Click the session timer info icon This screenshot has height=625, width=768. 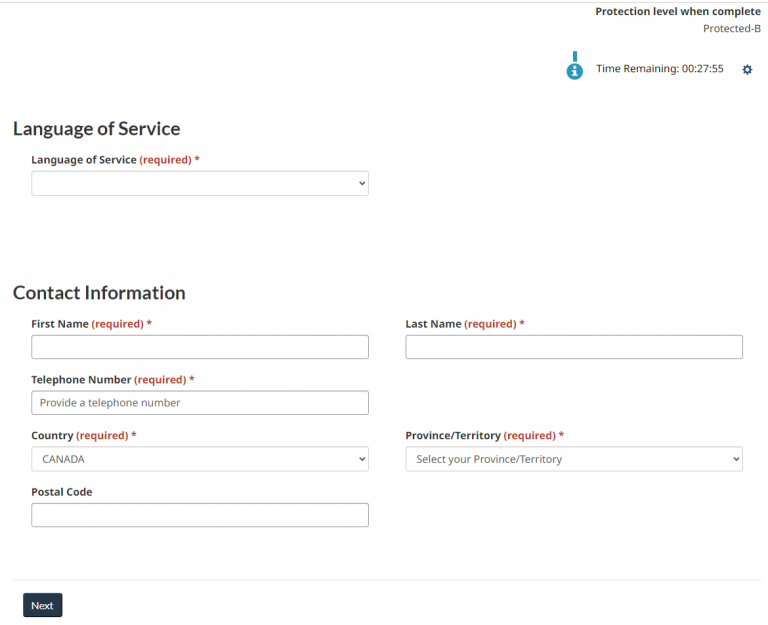[575, 71]
